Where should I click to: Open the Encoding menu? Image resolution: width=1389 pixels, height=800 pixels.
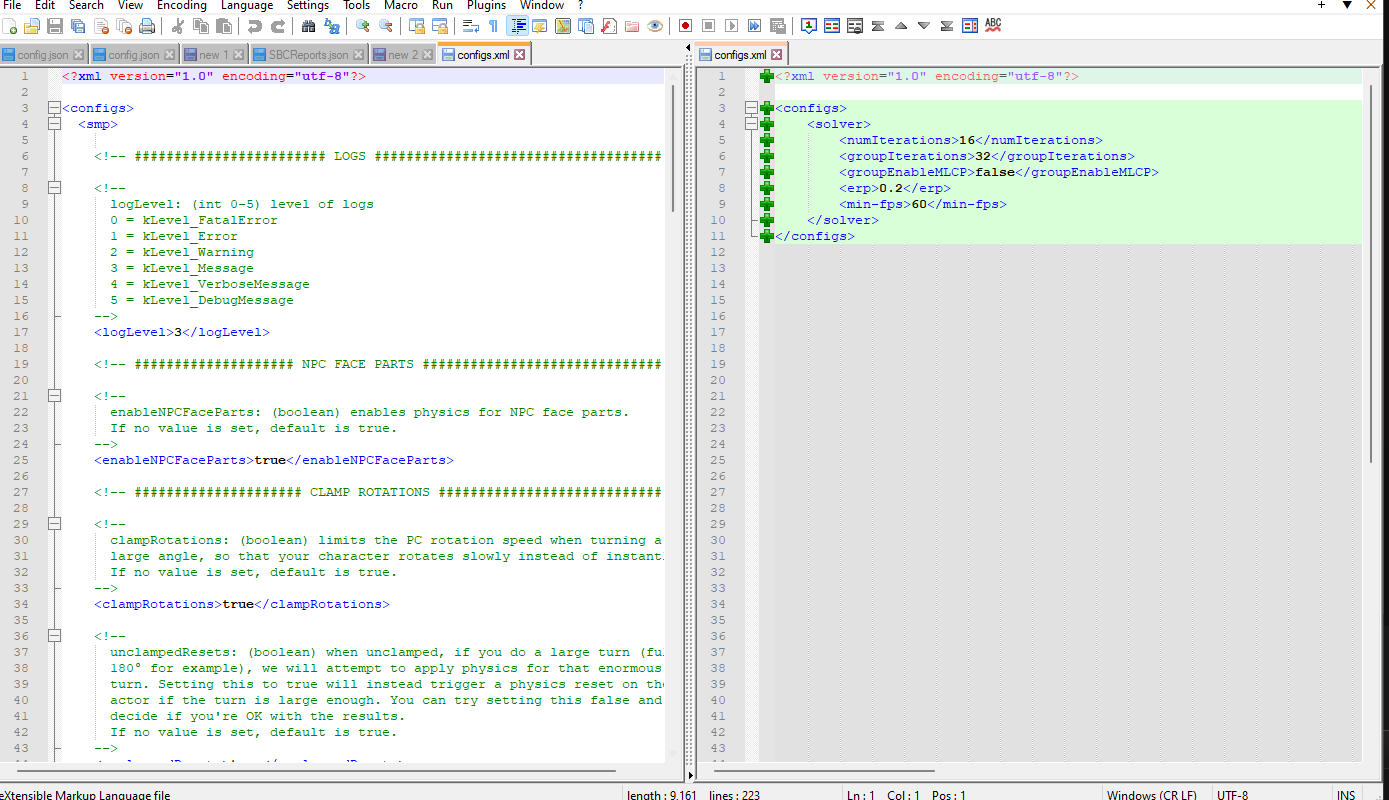[x=181, y=5]
